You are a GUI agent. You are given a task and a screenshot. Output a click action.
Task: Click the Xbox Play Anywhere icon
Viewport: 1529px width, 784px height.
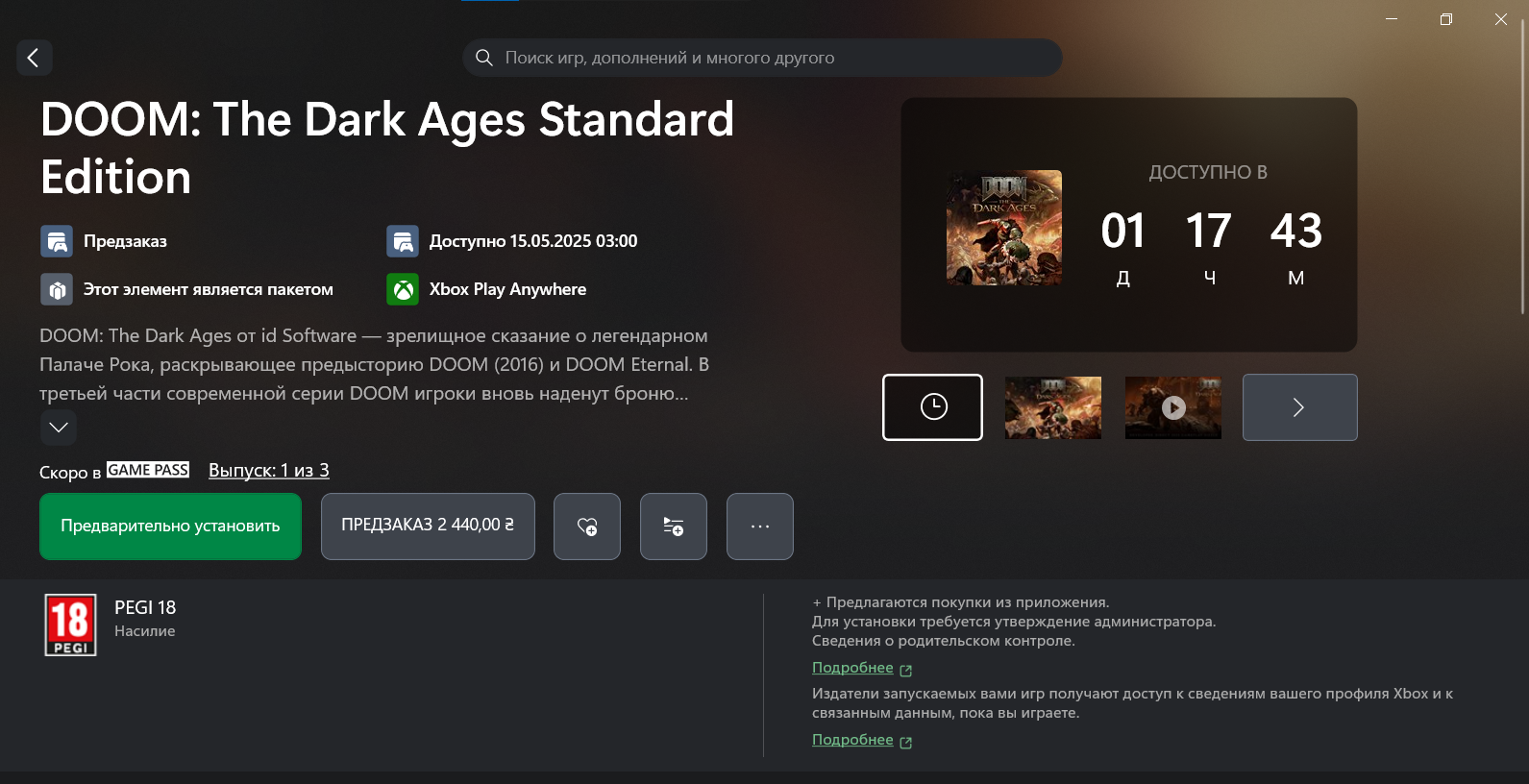tap(403, 289)
